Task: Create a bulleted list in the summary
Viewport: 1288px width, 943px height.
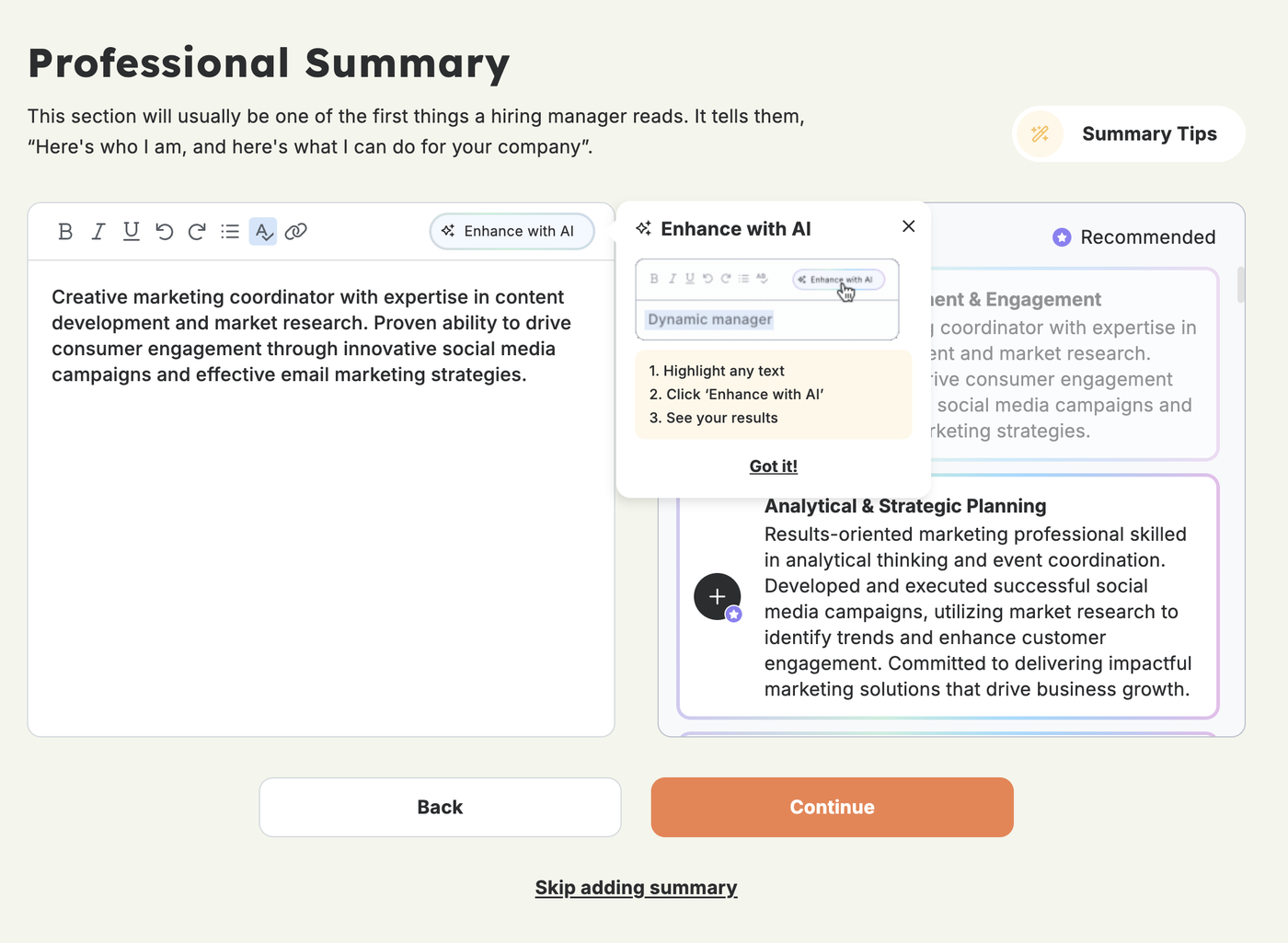Action: click(230, 231)
